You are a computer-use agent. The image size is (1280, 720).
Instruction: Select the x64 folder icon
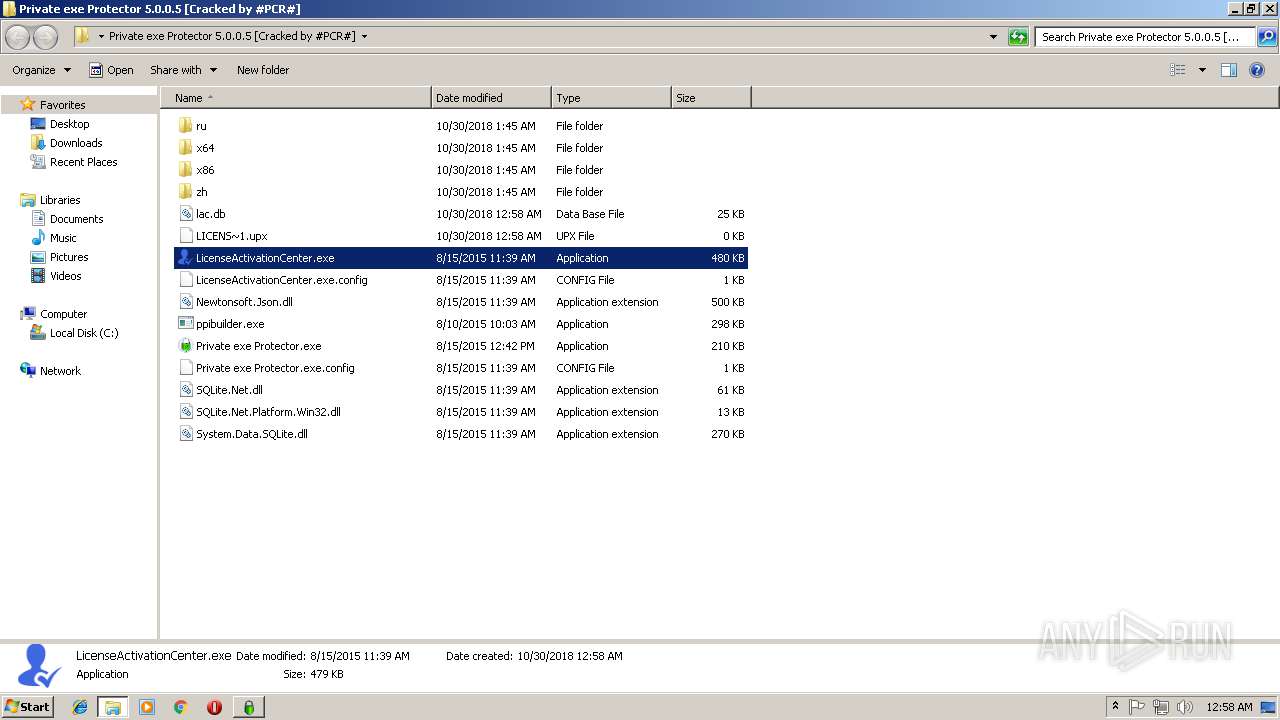pyautogui.click(x=185, y=148)
